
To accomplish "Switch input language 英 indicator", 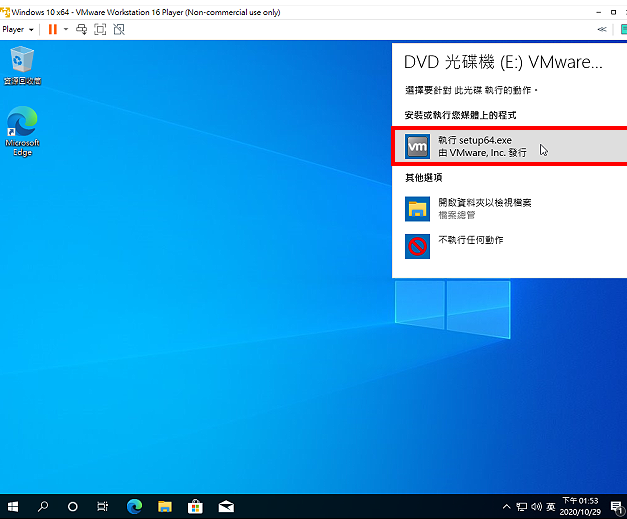I will 551,507.
